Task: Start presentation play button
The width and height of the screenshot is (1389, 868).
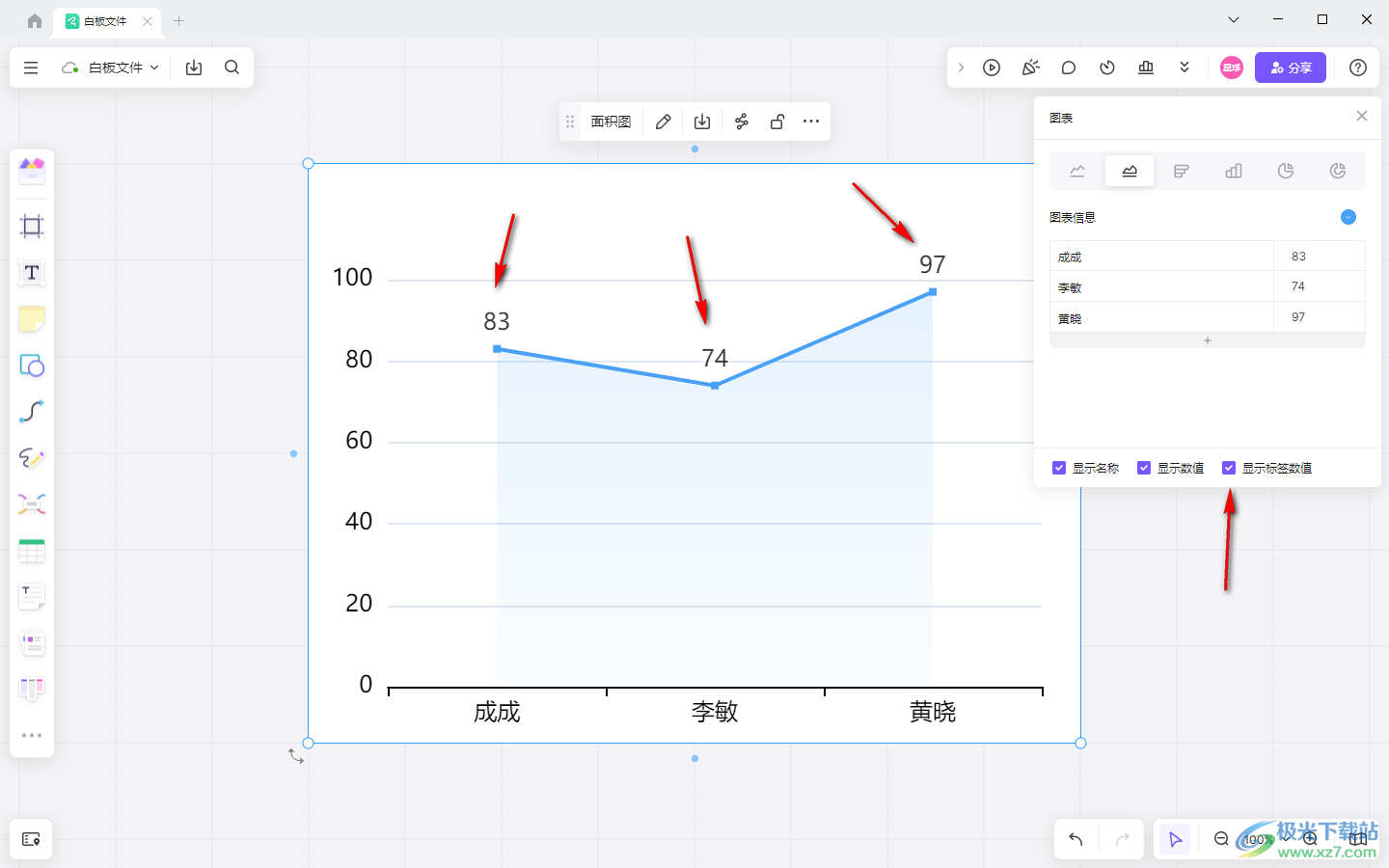Action: pos(992,68)
